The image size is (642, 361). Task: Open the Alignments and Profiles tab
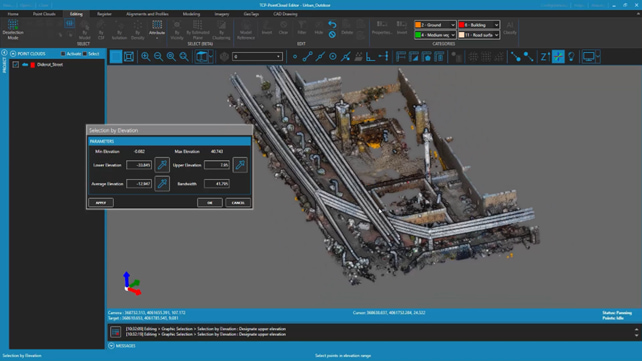click(147, 14)
